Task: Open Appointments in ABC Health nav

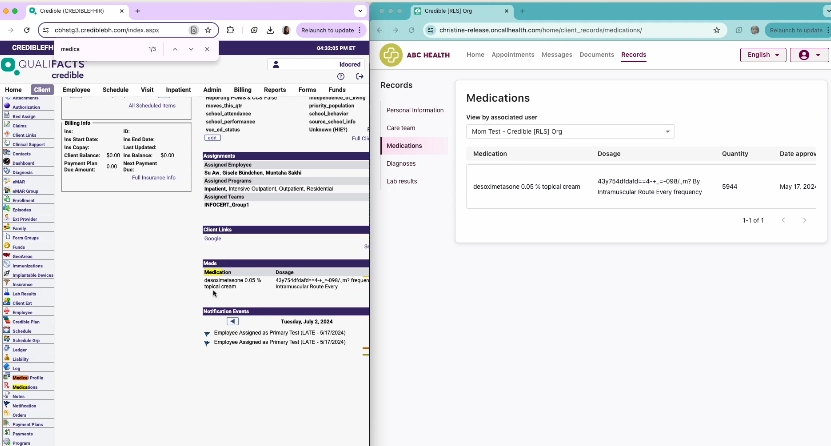Action: tap(512, 55)
